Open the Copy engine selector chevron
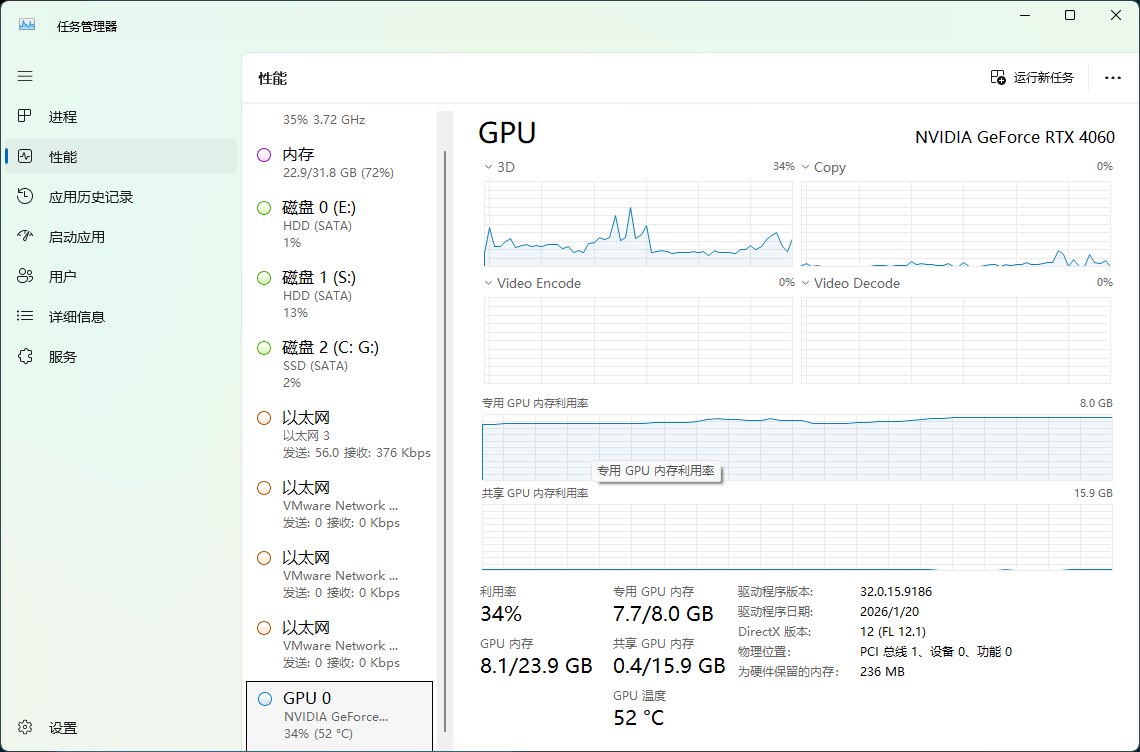The width and height of the screenshot is (1140, 752). pos(806,167)
